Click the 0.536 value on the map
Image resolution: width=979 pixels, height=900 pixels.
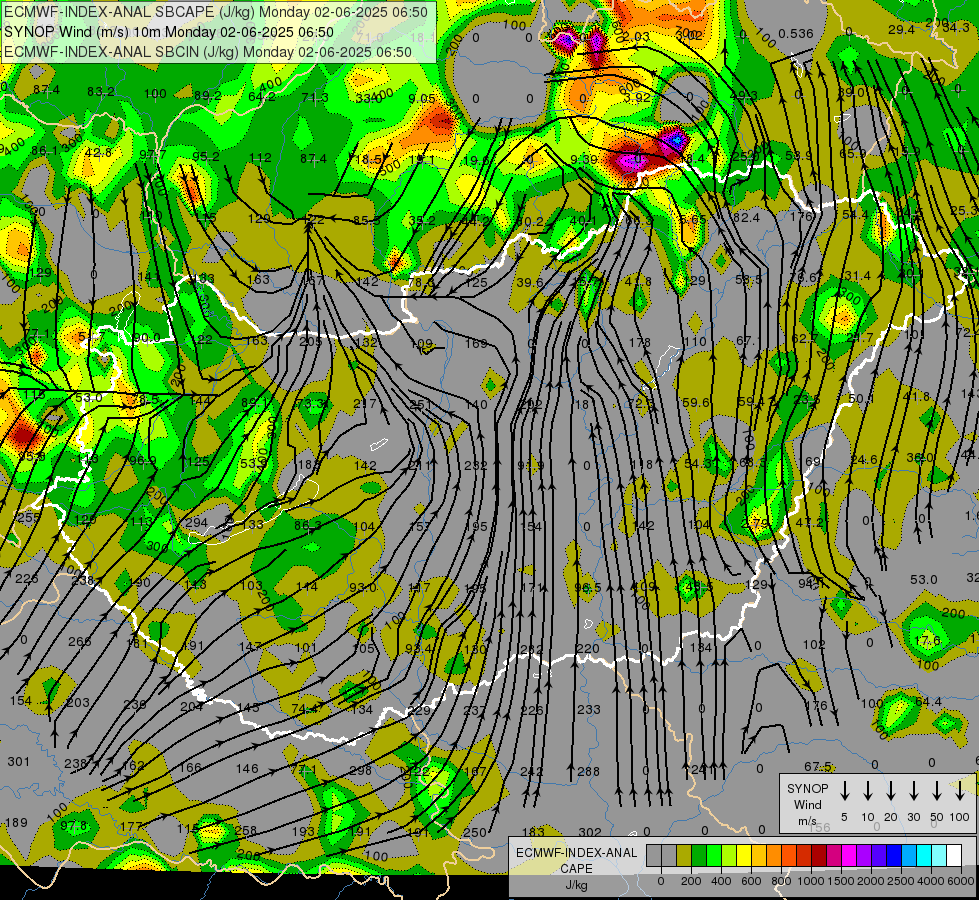click(x=796, y=34)
